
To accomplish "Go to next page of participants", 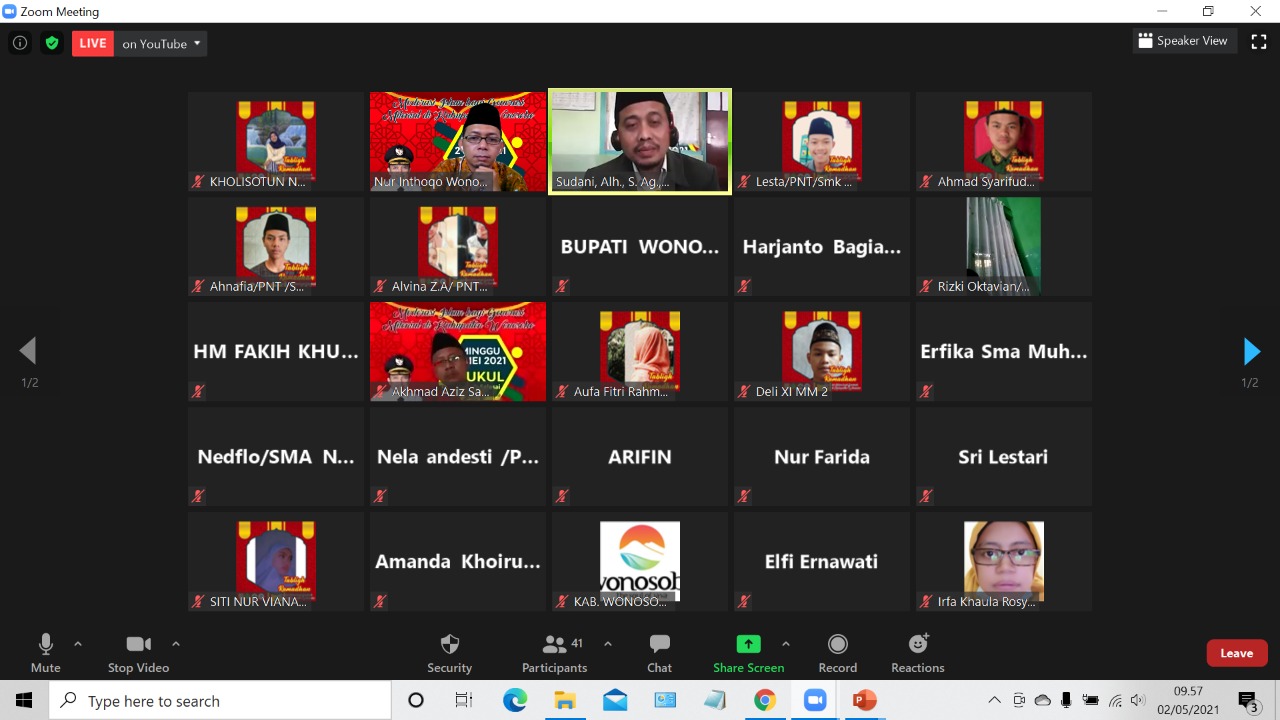I will pyautogui.click(x=1251, y=351).
